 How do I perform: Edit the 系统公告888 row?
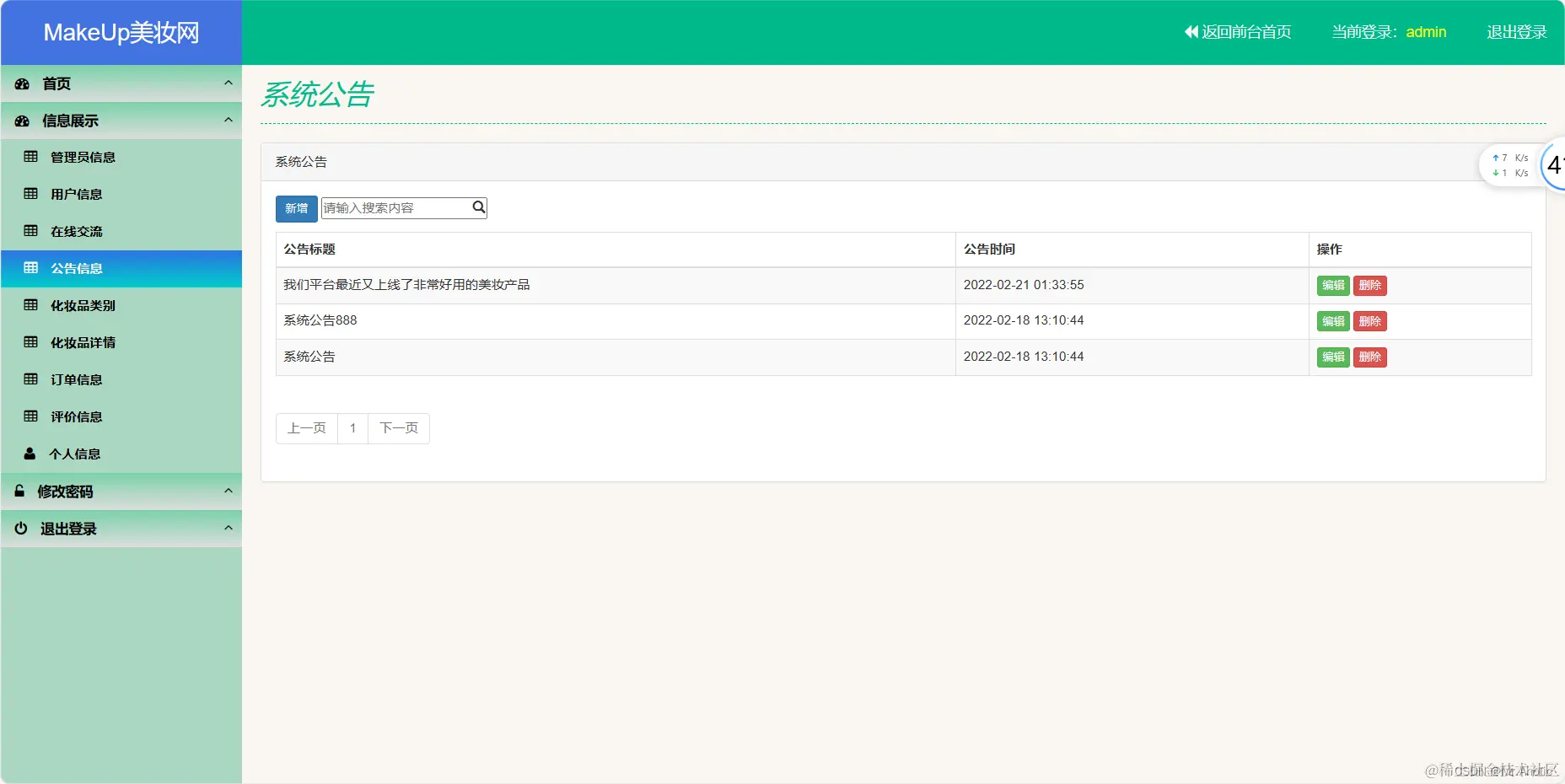(1333, 321)
